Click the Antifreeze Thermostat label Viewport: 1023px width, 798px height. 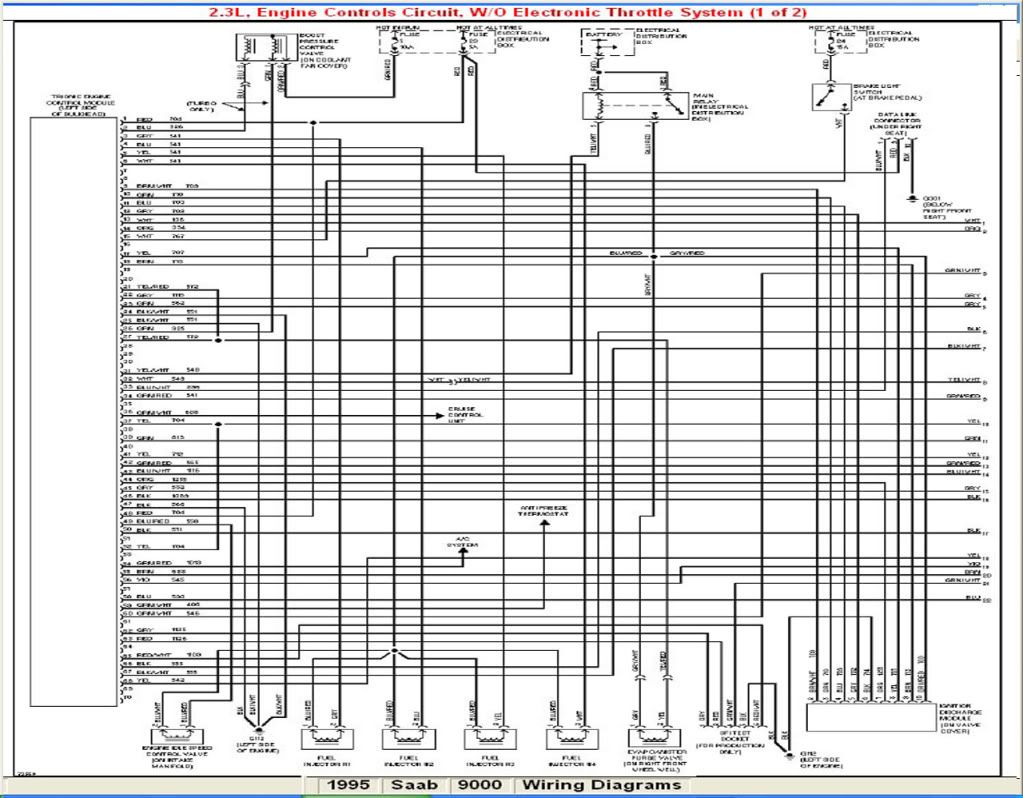tap(543, 511)
